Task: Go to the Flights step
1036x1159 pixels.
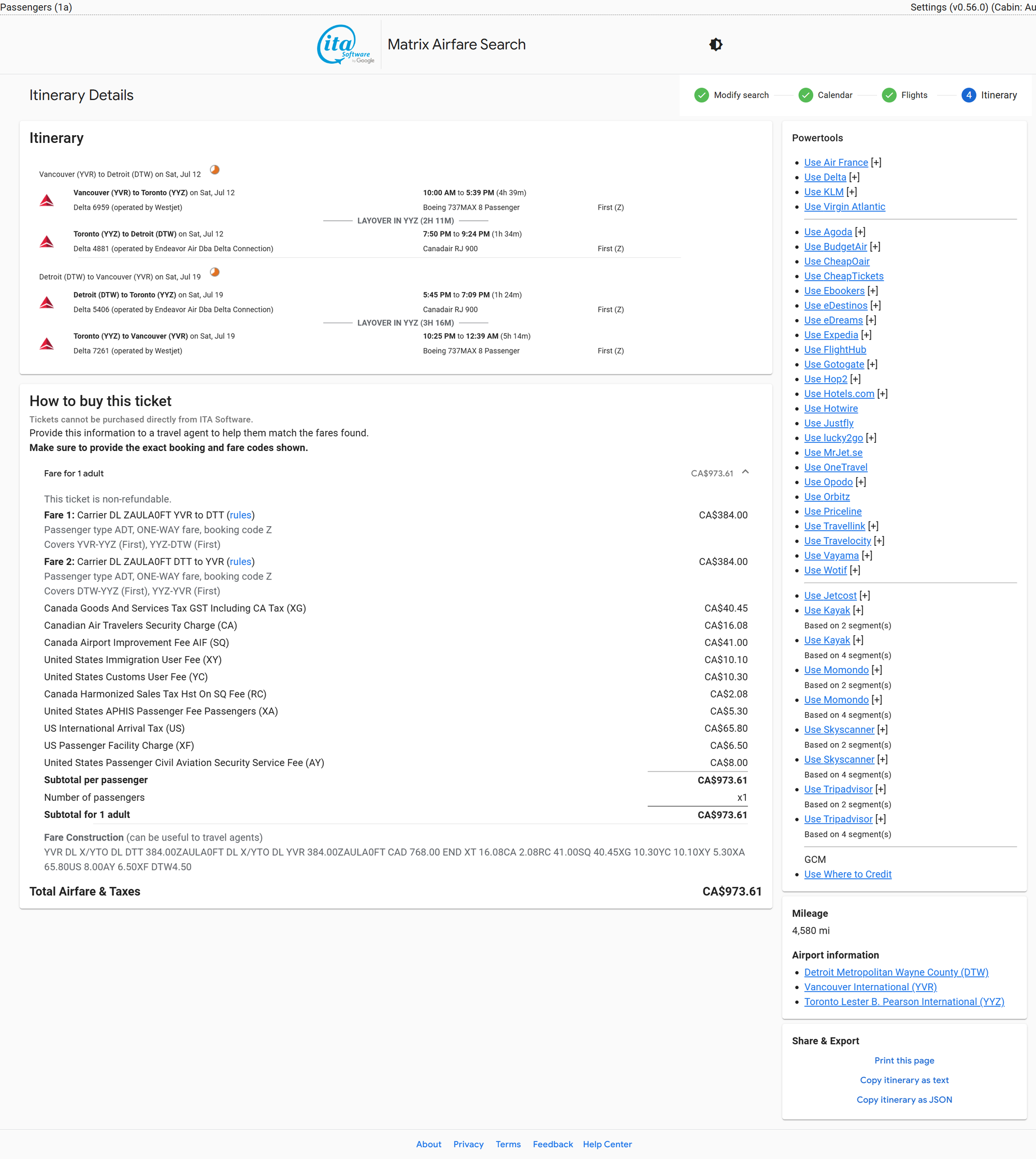Action: [x=914, y=95]
